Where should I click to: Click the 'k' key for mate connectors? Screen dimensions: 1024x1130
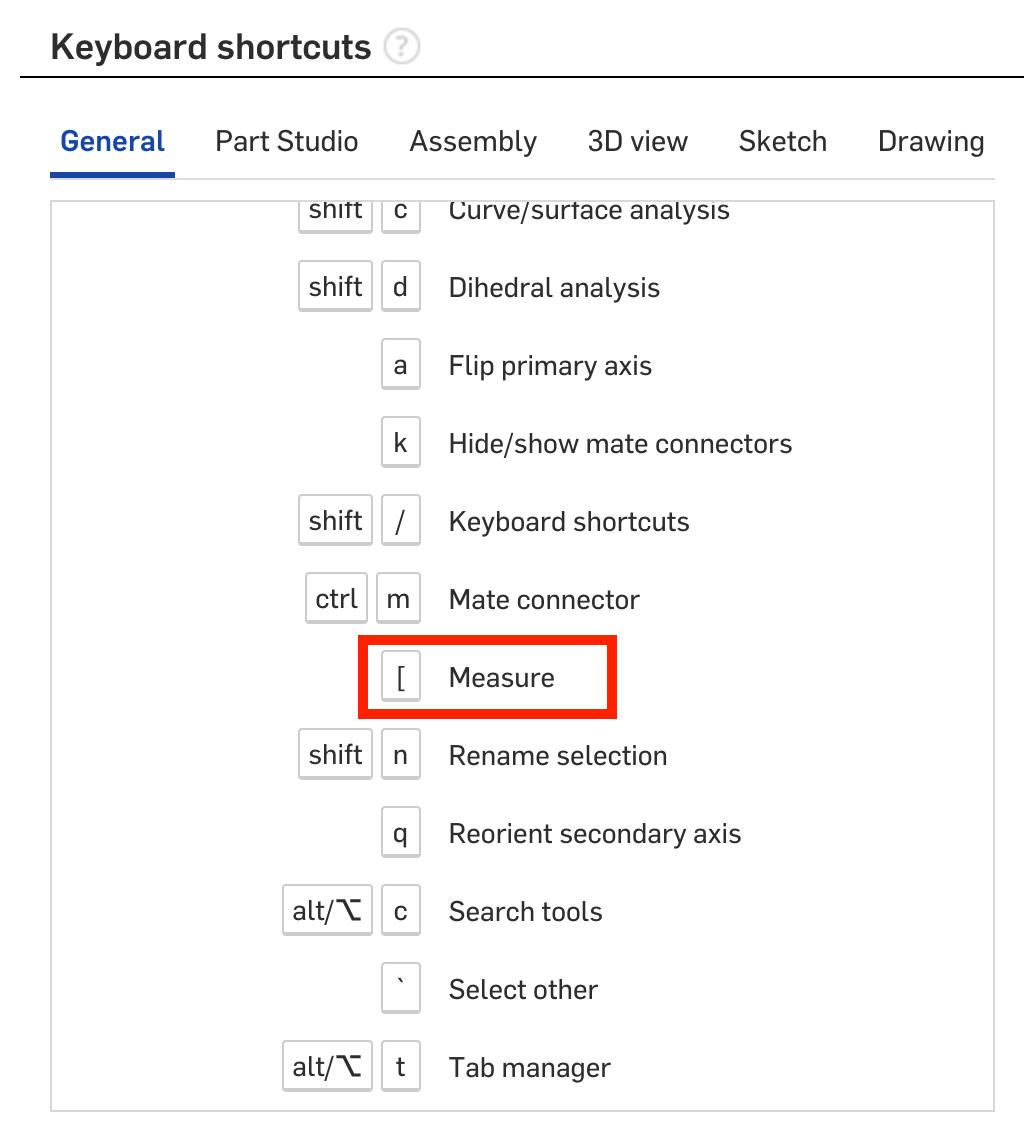pos(400,444)
